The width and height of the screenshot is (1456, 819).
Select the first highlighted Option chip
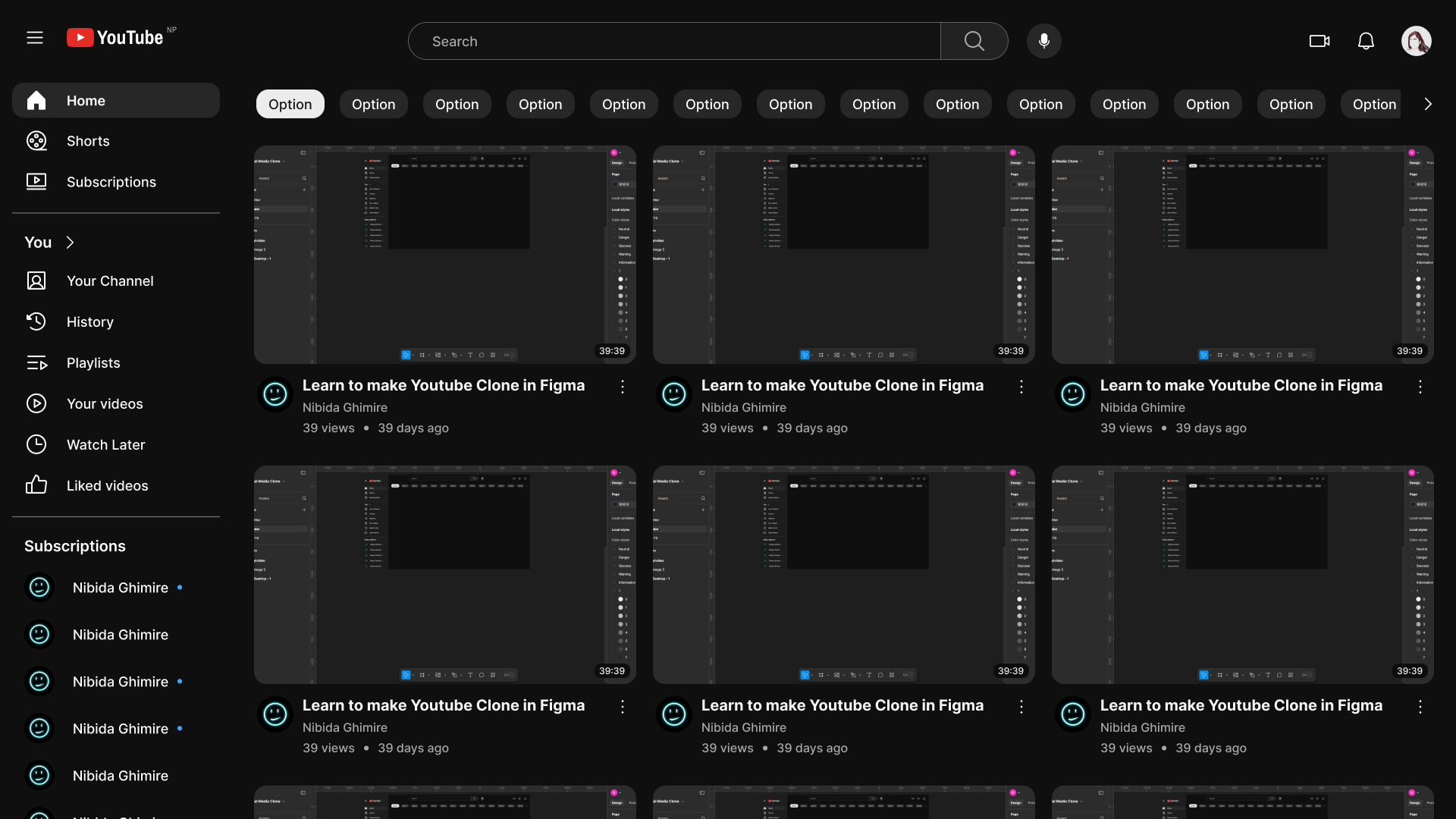point(290,105)
